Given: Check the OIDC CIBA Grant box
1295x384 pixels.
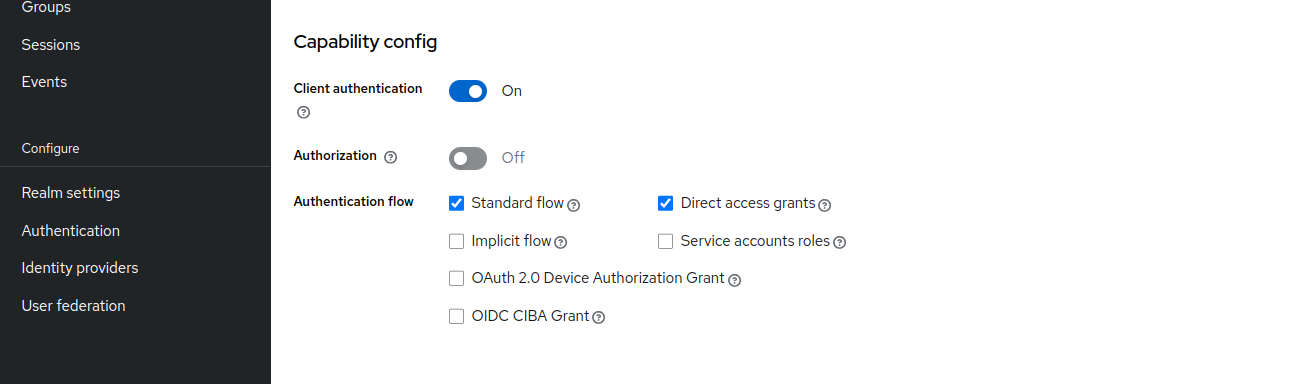Looking at the screenshot, I should coord(456,316).
